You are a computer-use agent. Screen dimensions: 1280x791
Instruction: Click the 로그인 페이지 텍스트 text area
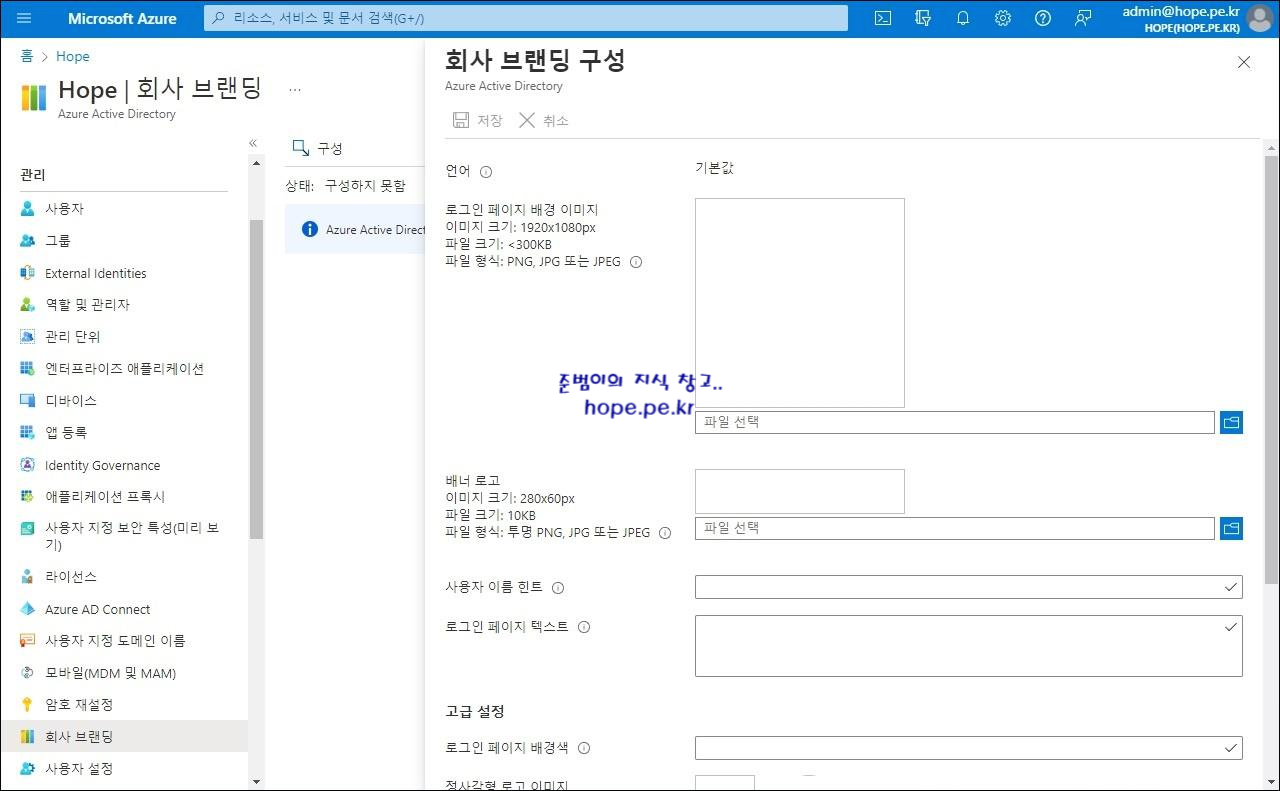[x=969, y=646]
